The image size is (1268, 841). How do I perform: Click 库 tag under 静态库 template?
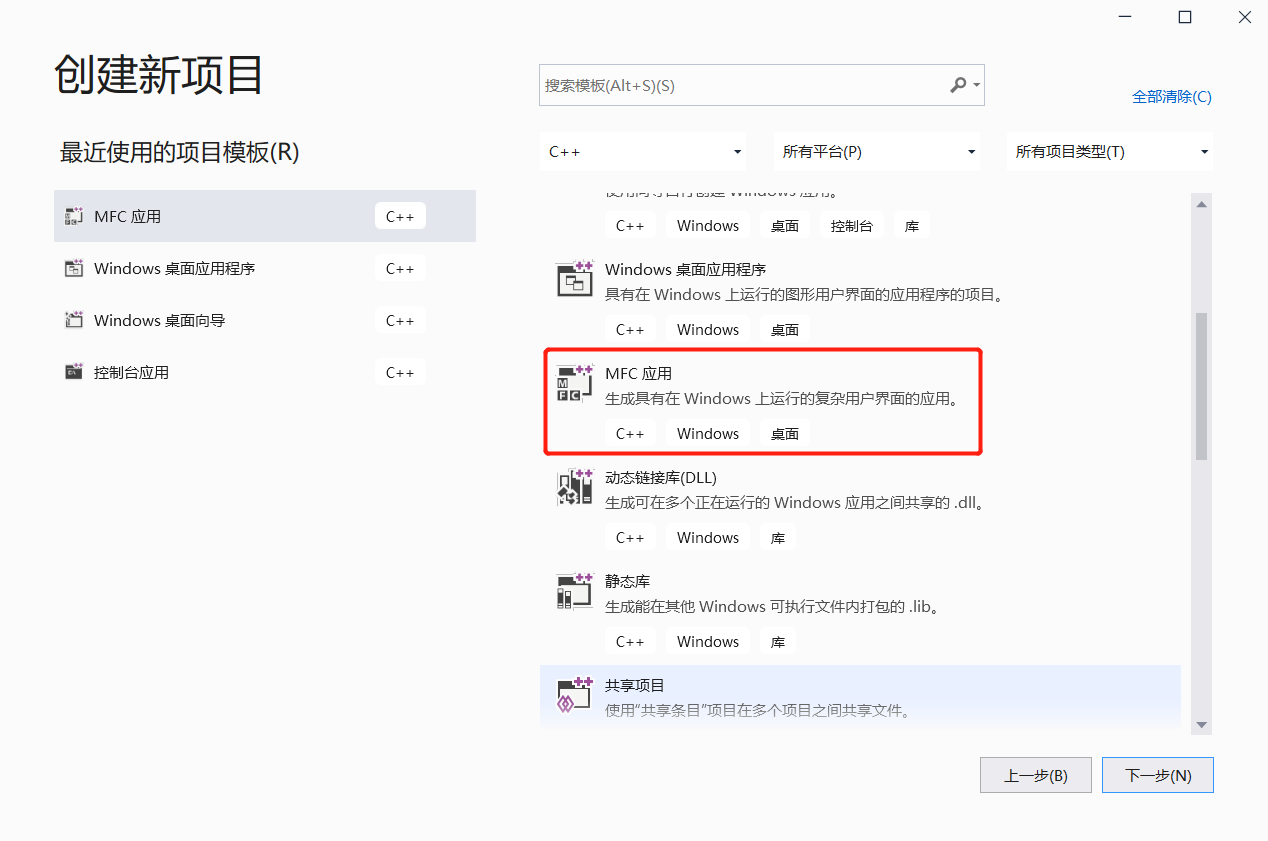(778, 642)
